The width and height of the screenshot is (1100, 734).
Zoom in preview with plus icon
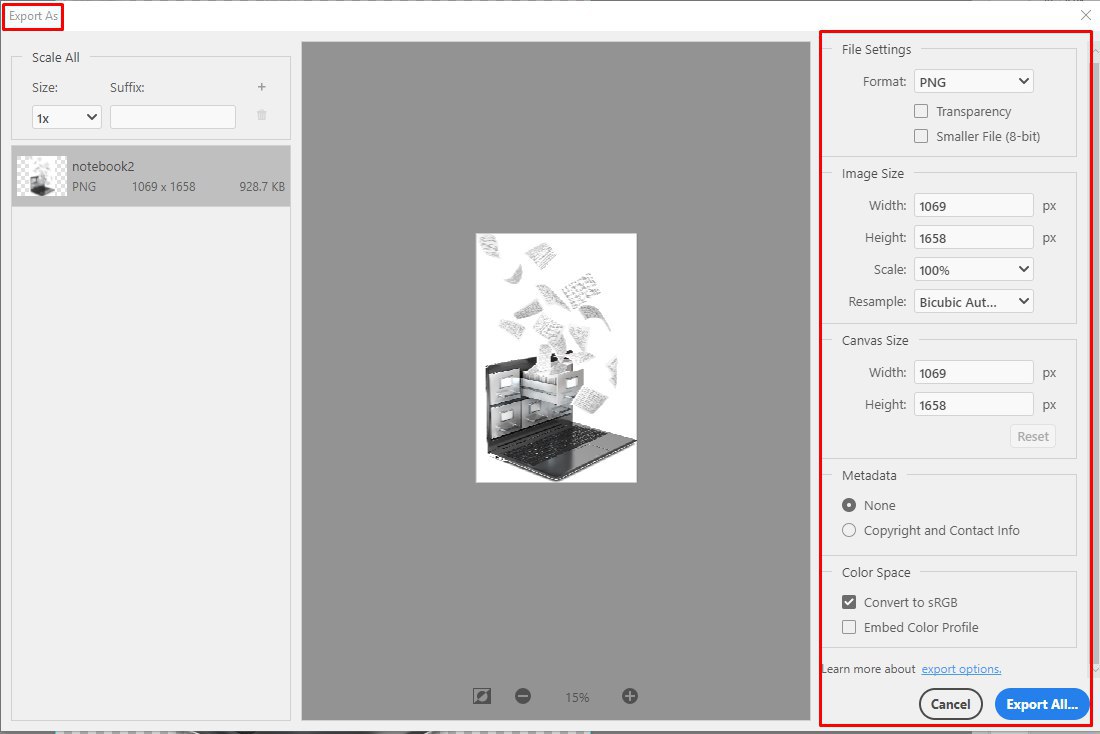630,696
